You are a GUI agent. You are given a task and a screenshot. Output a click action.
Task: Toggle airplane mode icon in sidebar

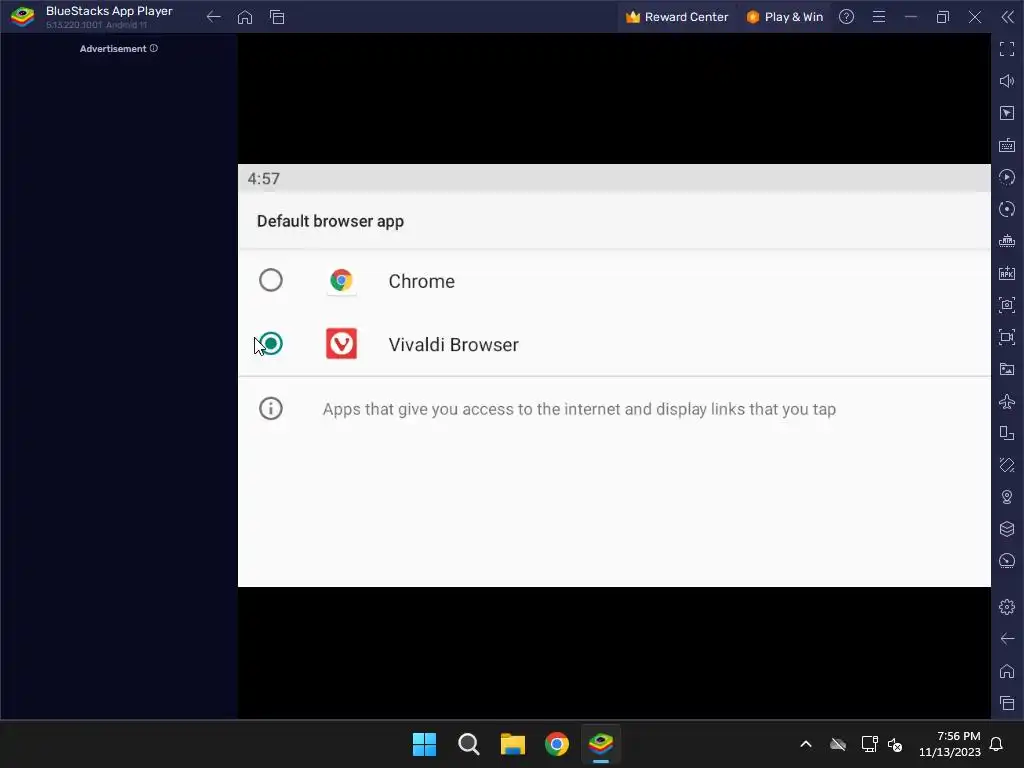(1007, 401)
